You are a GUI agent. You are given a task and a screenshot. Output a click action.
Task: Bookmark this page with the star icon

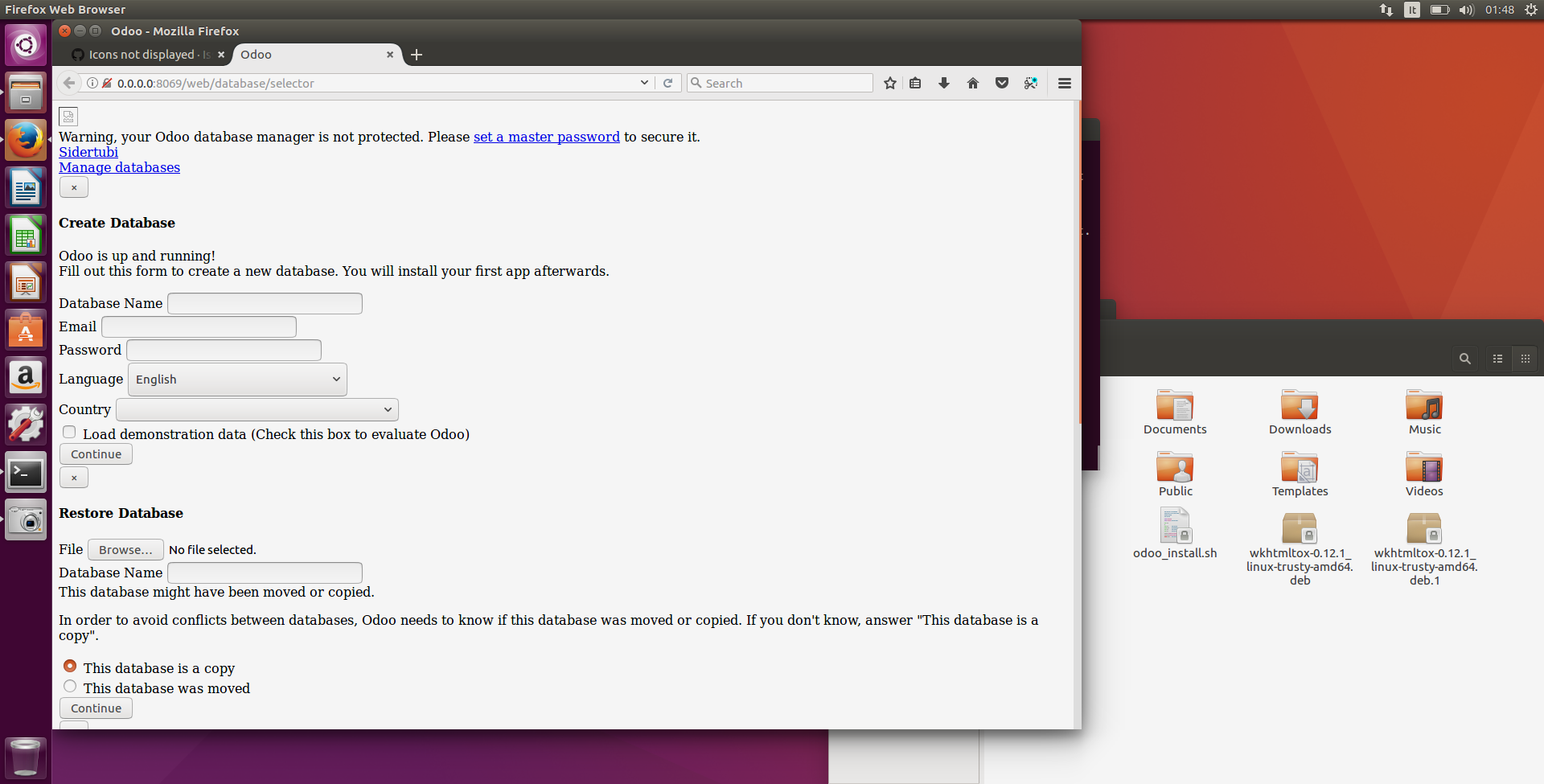tap(889, 83)
